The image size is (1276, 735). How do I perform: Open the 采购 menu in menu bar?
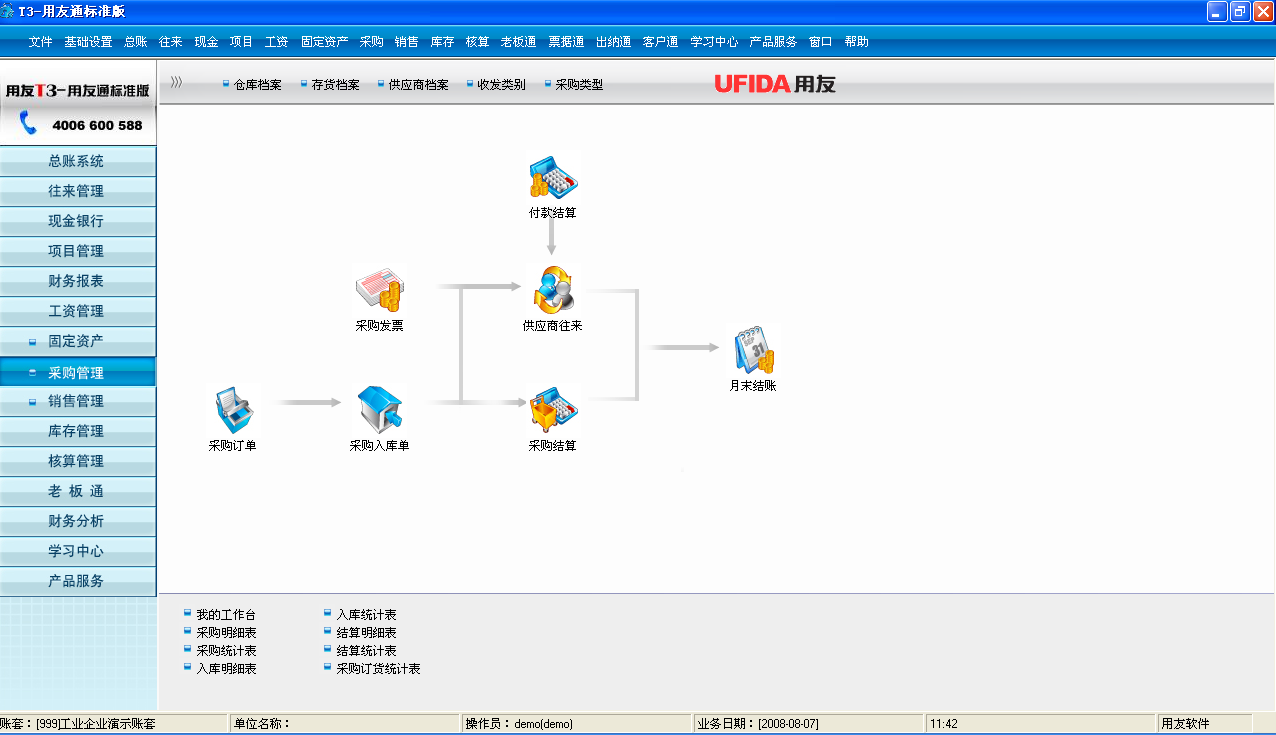(x=371, y=42)
